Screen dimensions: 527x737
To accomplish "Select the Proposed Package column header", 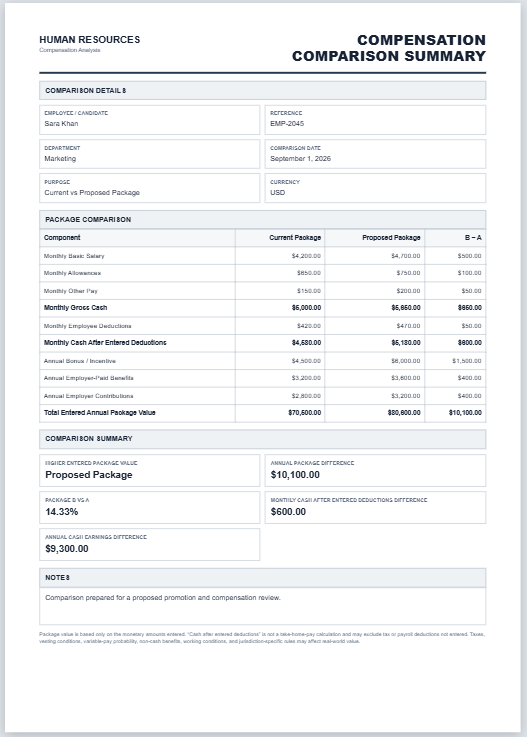I will click(x=391, y=238).
